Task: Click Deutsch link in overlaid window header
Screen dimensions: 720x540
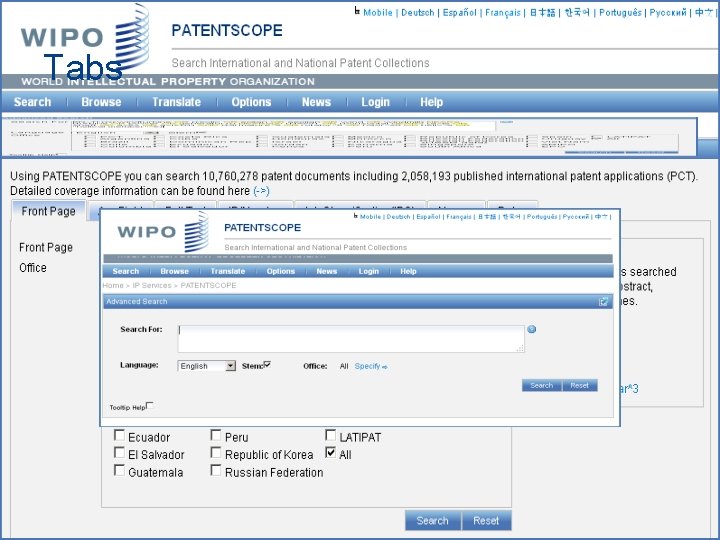Action: (x=399, y=216)
